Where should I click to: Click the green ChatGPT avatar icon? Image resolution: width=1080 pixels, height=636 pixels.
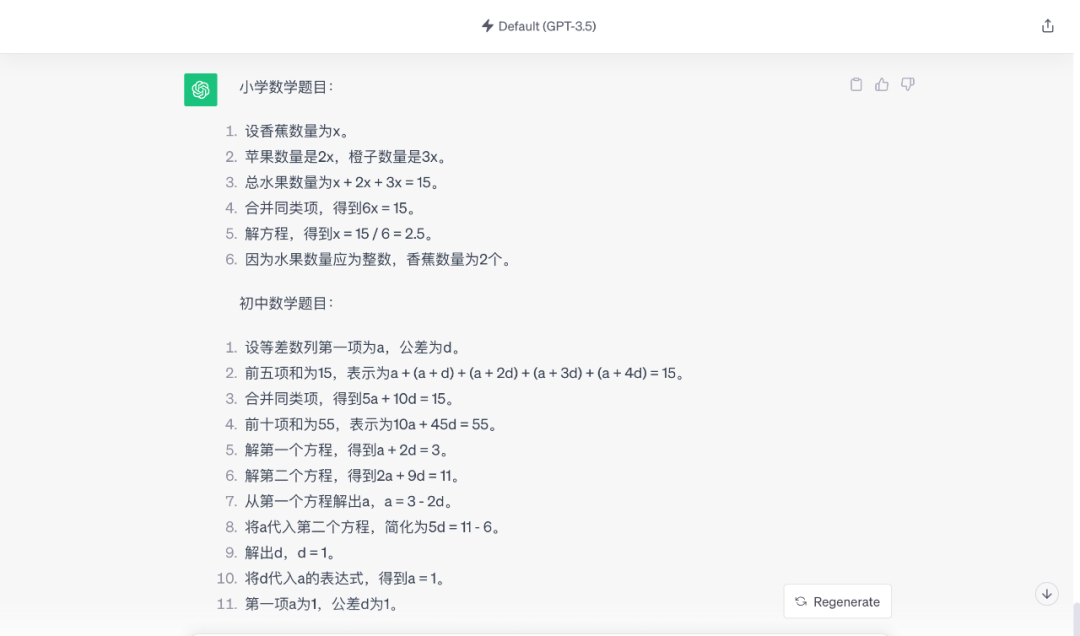pos(200,89)
